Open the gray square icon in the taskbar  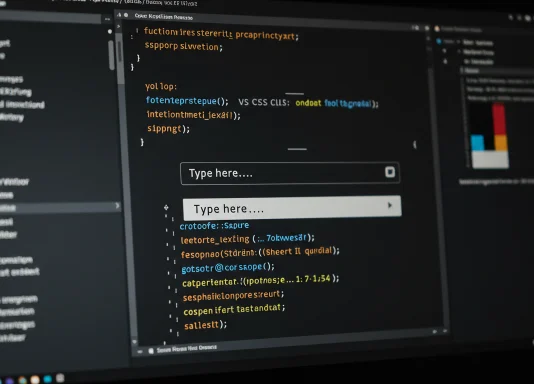(60, 378)
